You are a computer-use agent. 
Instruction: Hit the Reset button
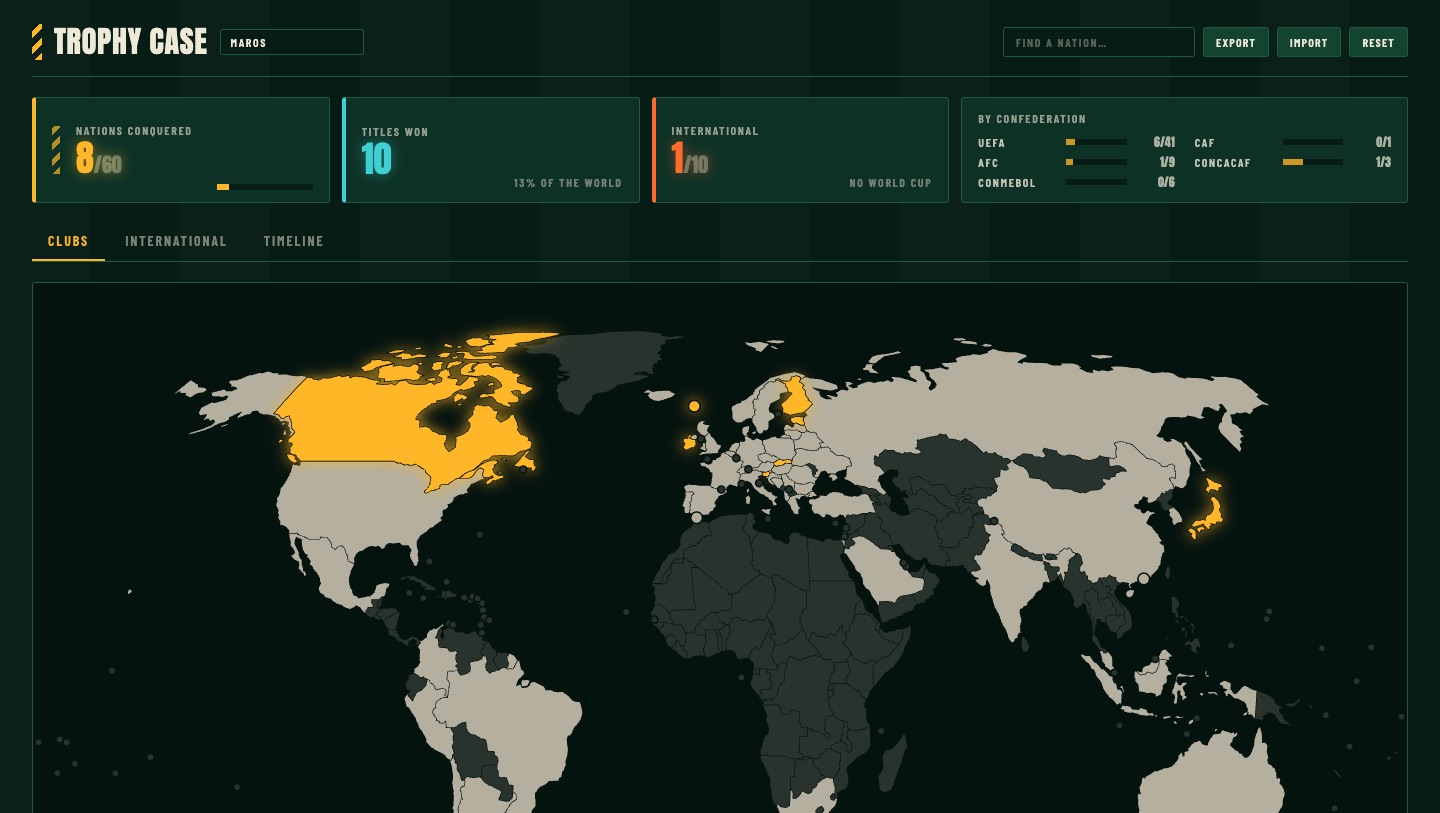click(1378, 42)
